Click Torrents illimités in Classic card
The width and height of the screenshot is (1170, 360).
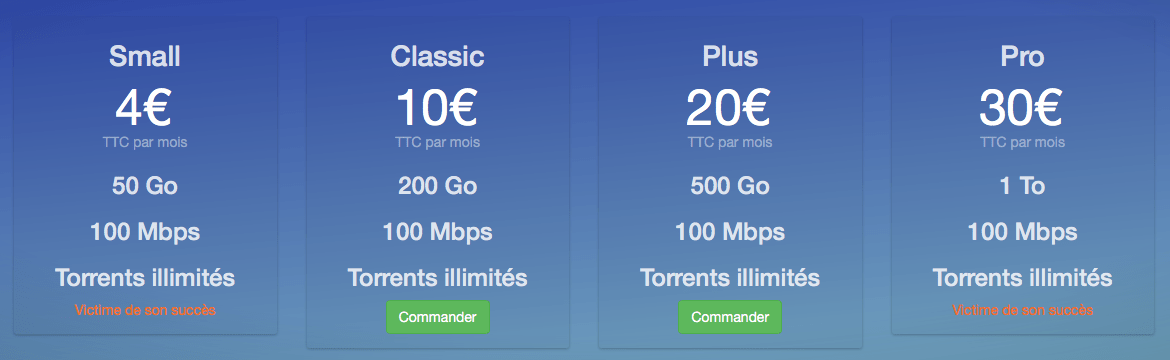click(437, 279)
